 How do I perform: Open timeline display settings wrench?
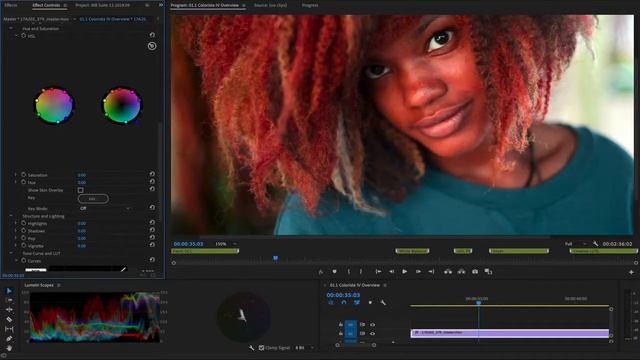[383, 302]
